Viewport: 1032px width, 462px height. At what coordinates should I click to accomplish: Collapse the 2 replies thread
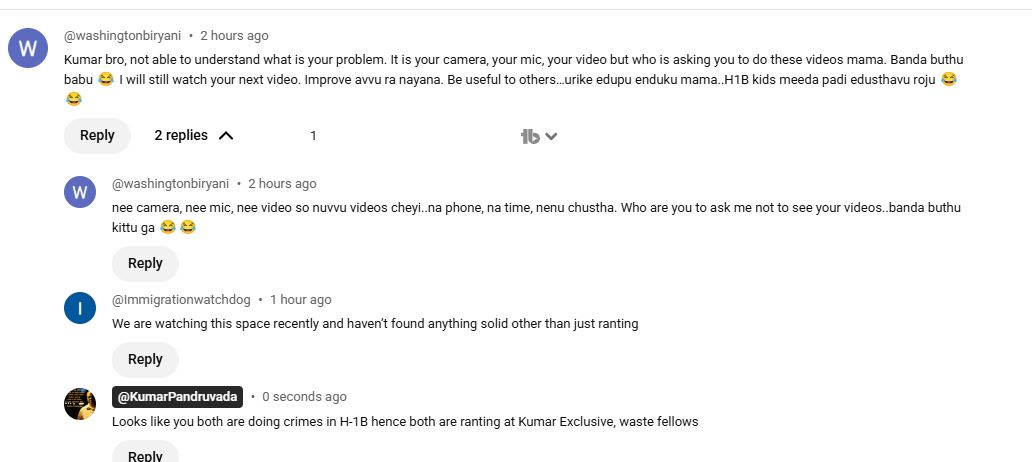pos(192,136)
